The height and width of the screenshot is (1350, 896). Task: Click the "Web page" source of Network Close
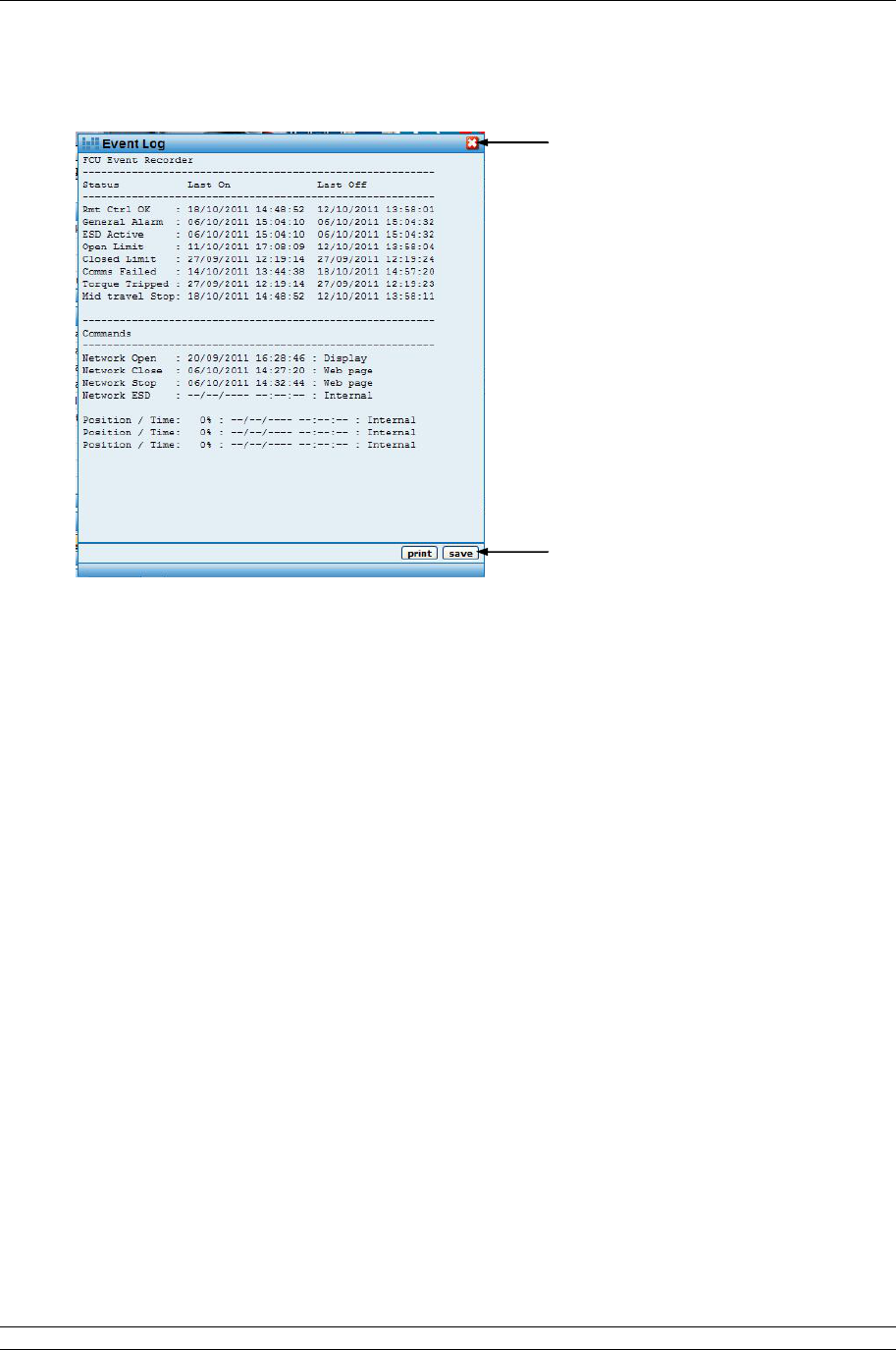pos(348,371)
